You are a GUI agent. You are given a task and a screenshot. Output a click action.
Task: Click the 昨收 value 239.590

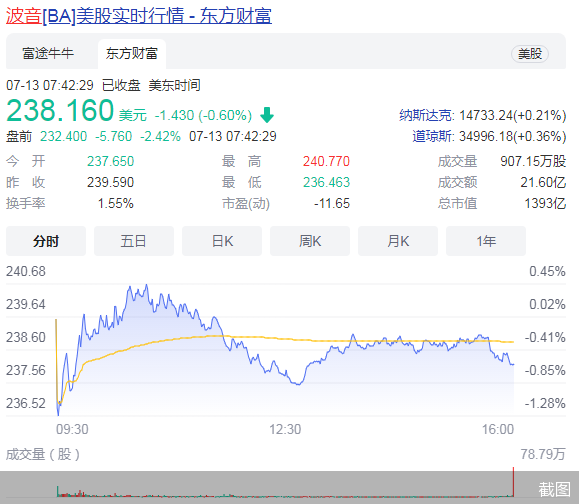pyautogui.click(x=110, y=182)
